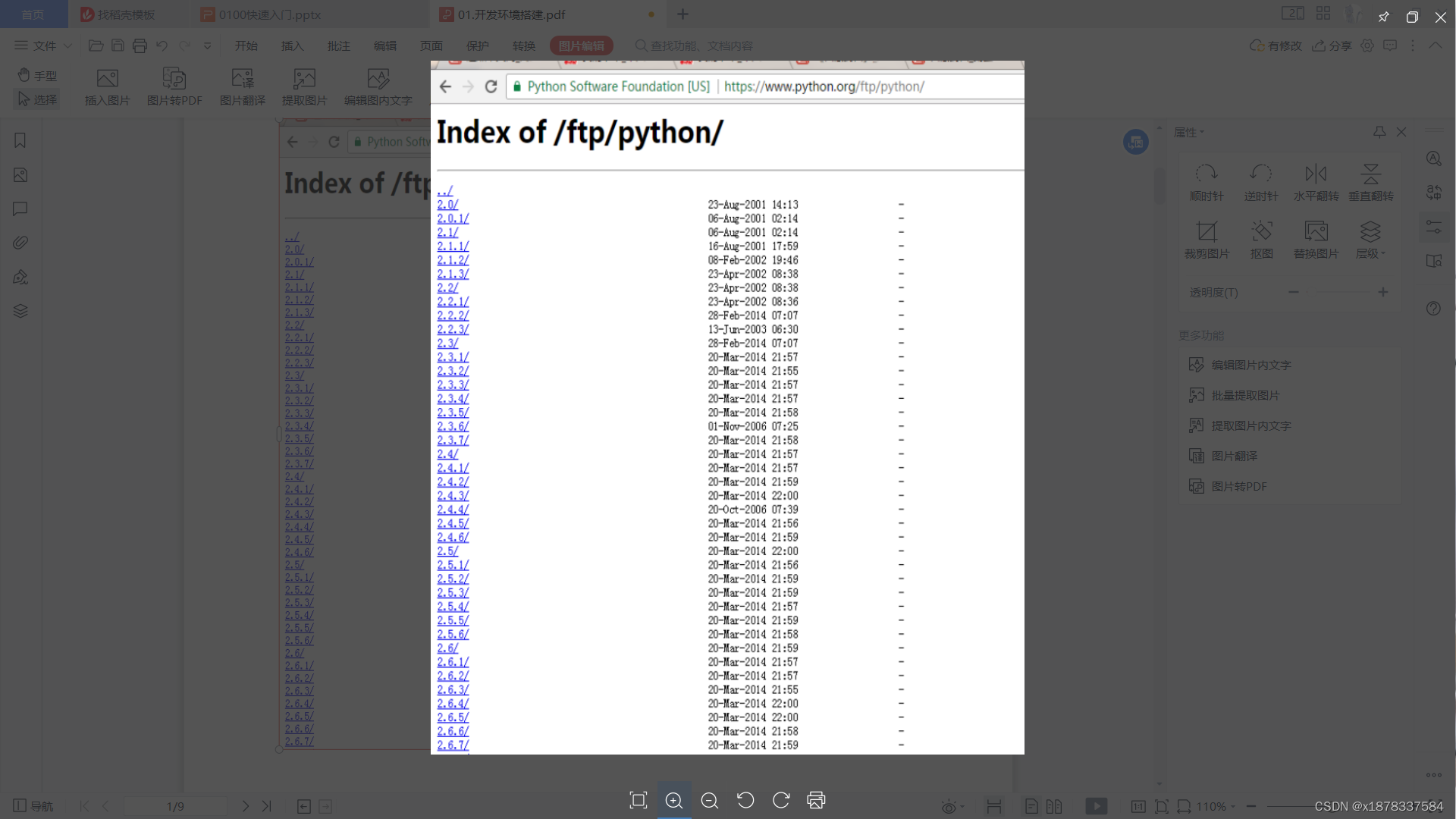Switch to 0100快速入门.pptx document tab
Viewport: 1456px width, 819px height.
pyautogui.click(x=269, y=14)
